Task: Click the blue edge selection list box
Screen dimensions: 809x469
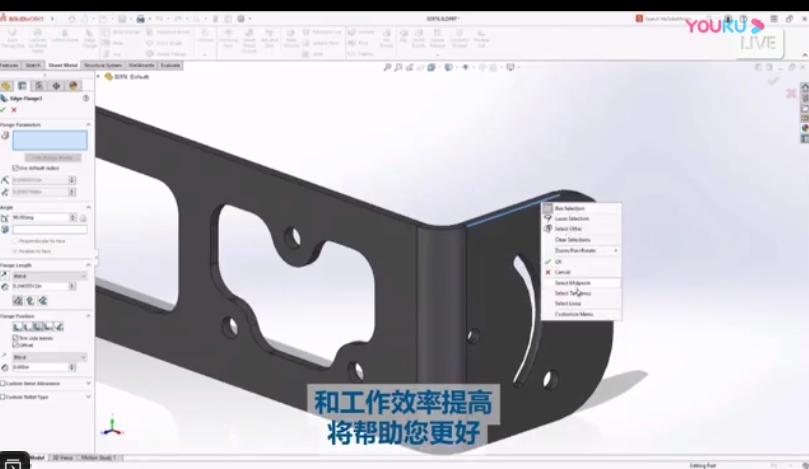Action: 49,140
